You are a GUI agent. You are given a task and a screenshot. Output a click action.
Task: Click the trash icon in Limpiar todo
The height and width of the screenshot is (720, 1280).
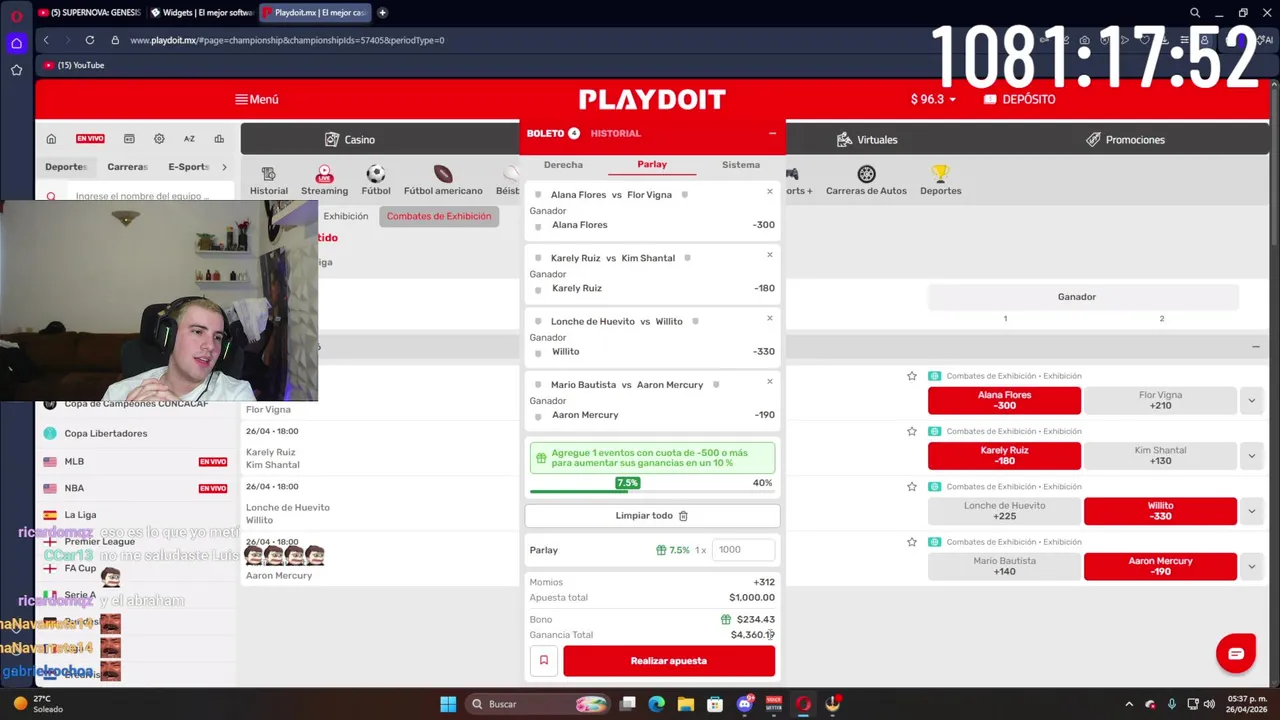tap(683, 516)
